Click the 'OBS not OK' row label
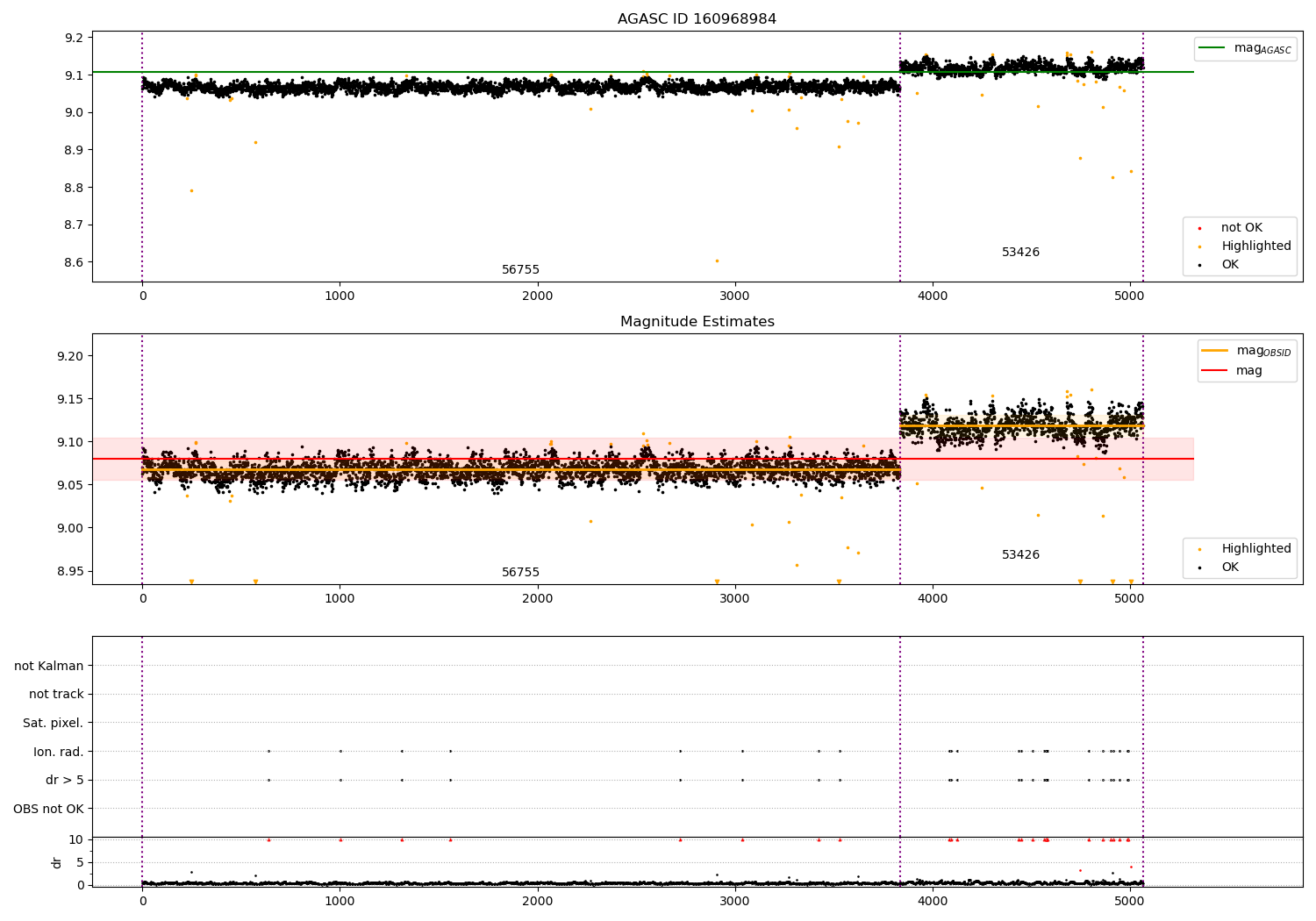 click(x=49, y=809)
